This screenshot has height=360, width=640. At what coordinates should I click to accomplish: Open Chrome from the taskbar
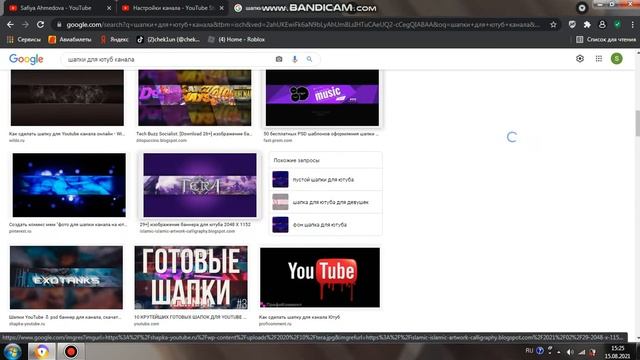(41, 351)
